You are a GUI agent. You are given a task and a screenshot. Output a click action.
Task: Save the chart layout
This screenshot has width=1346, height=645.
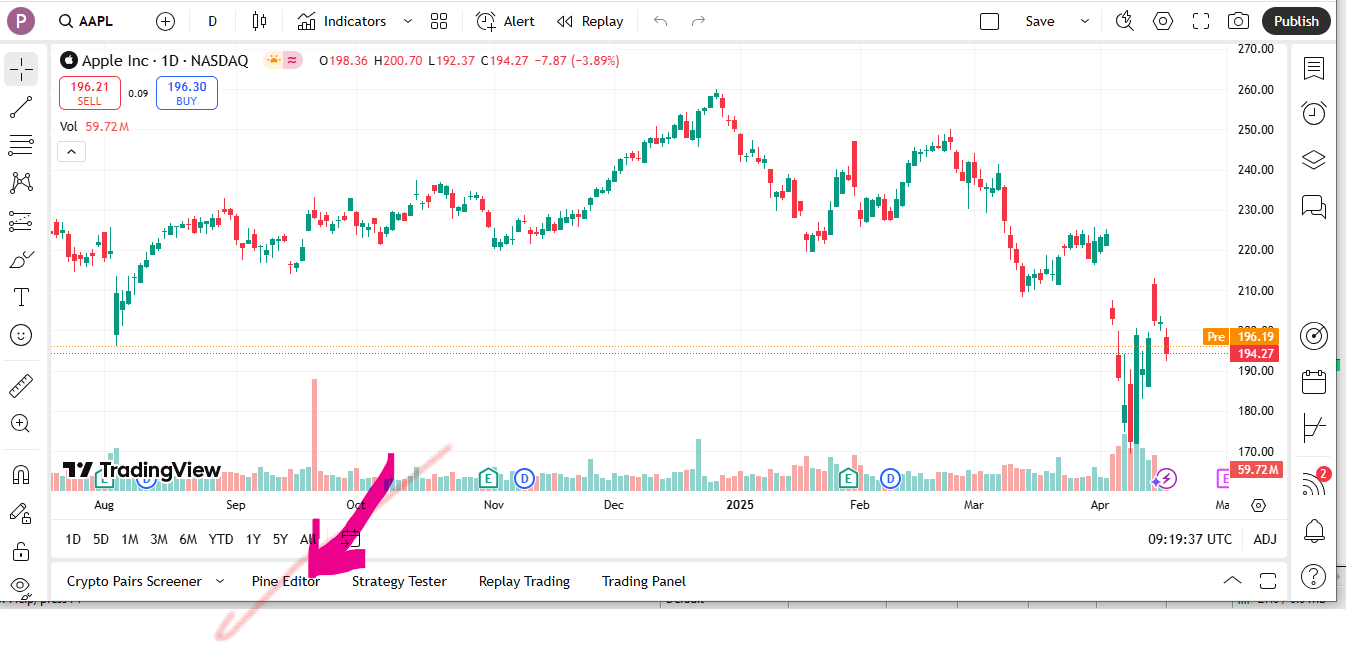point(1040,21)
